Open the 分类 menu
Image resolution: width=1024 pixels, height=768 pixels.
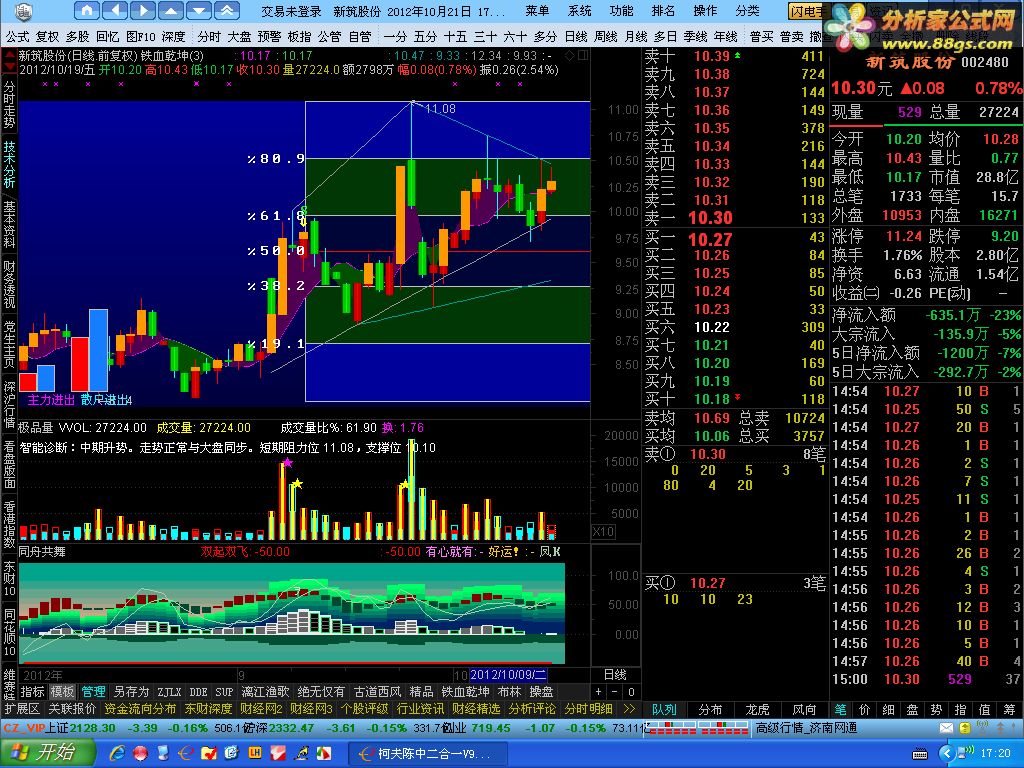tap(748, 11)
